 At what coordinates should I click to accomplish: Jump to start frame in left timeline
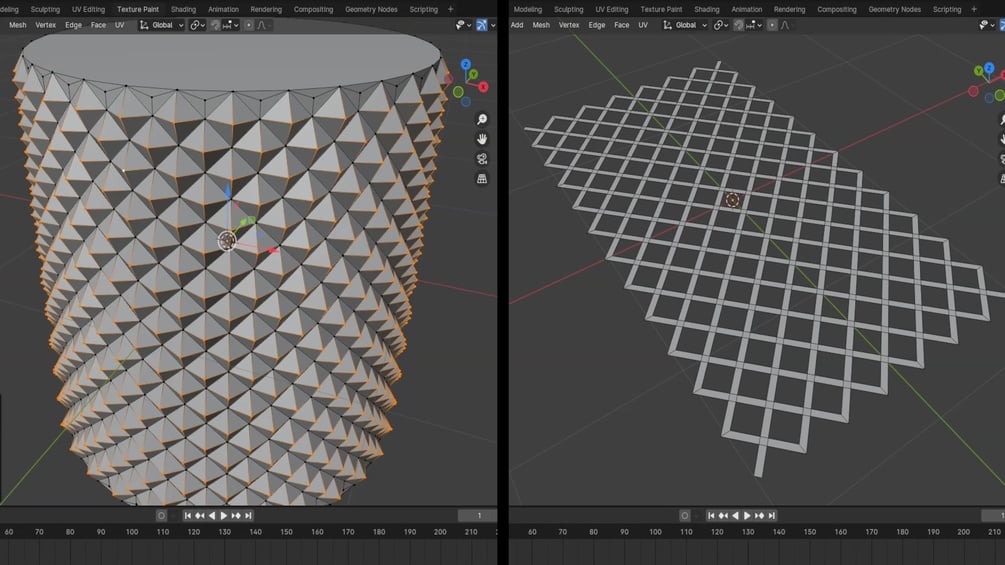point(188,516)
